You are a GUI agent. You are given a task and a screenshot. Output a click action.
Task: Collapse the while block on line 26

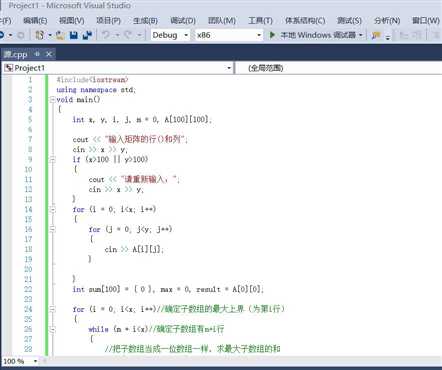pyautogui.click(x=52, y=329)
